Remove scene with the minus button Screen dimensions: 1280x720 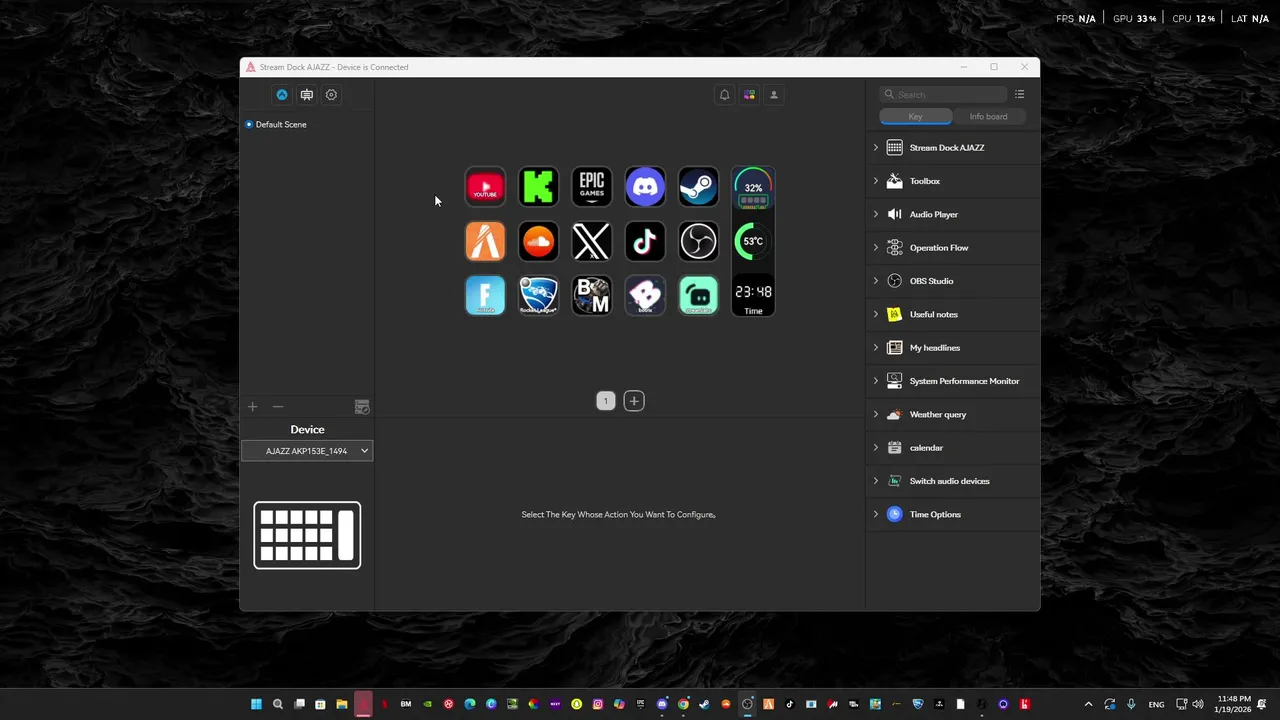tap(278, 407)
